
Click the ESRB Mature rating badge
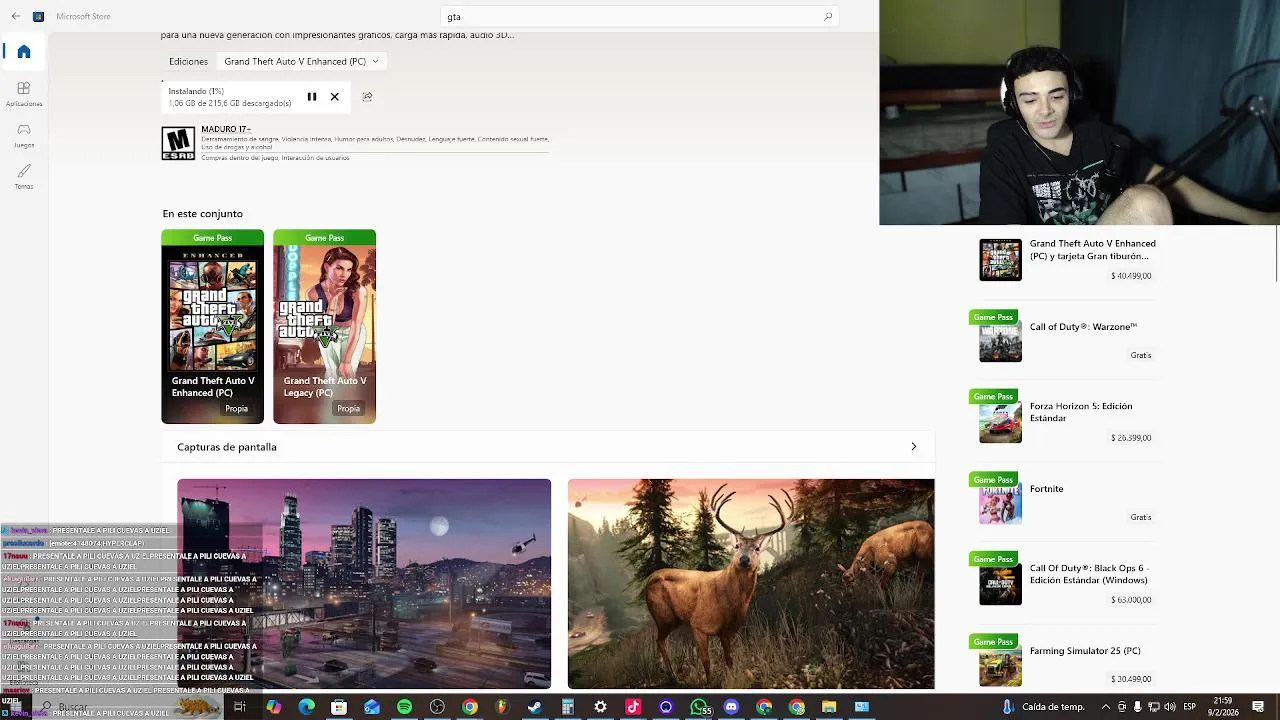pos(178,143)
